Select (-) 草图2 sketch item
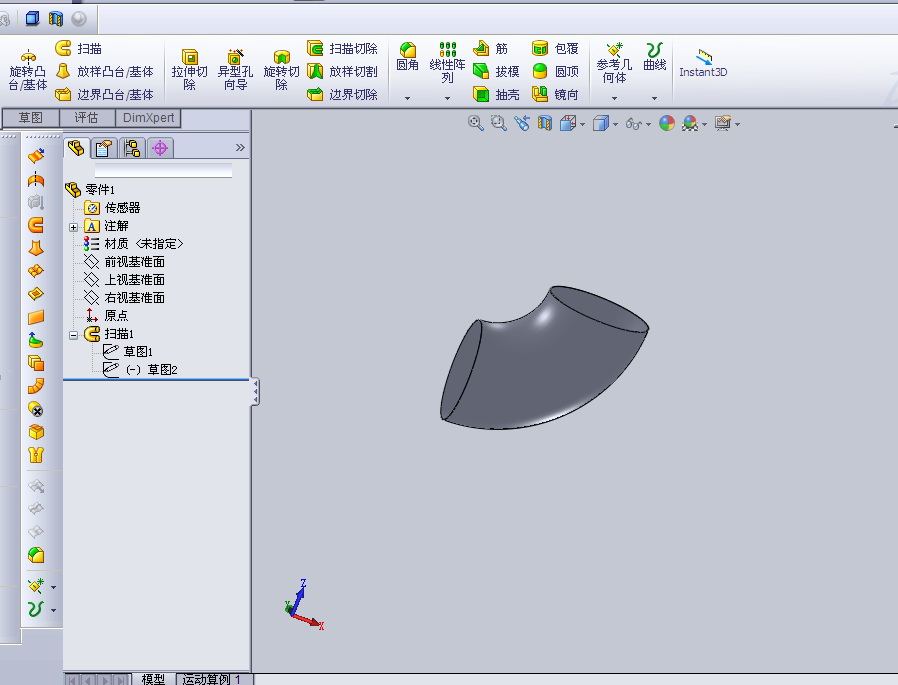898x685 pixels. 140,369
